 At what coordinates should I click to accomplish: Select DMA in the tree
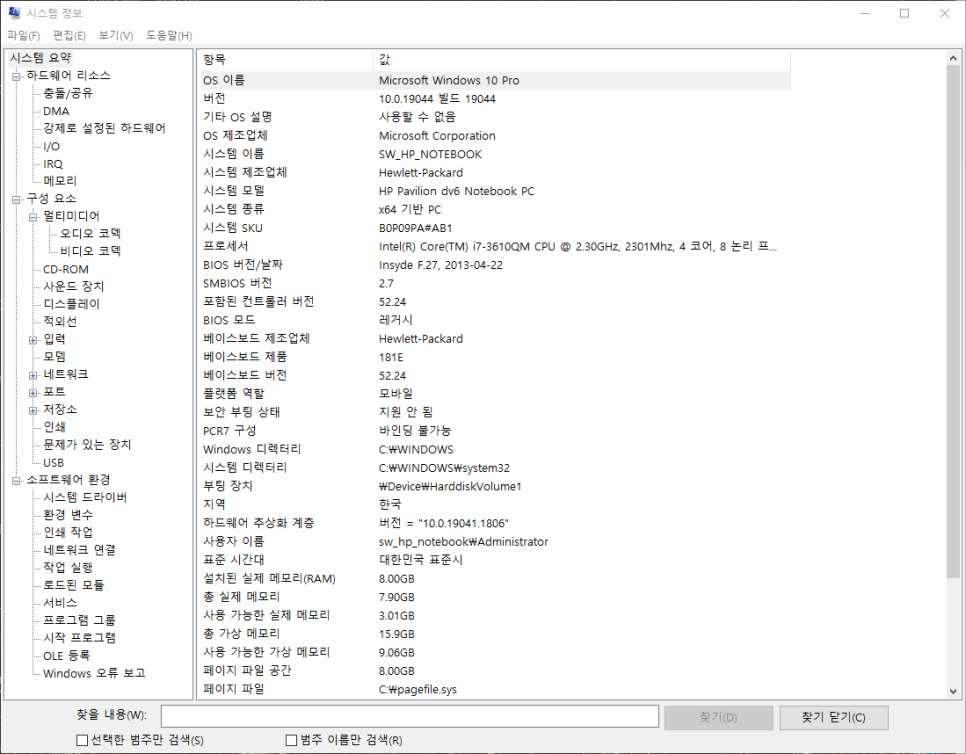pos(56,111)
